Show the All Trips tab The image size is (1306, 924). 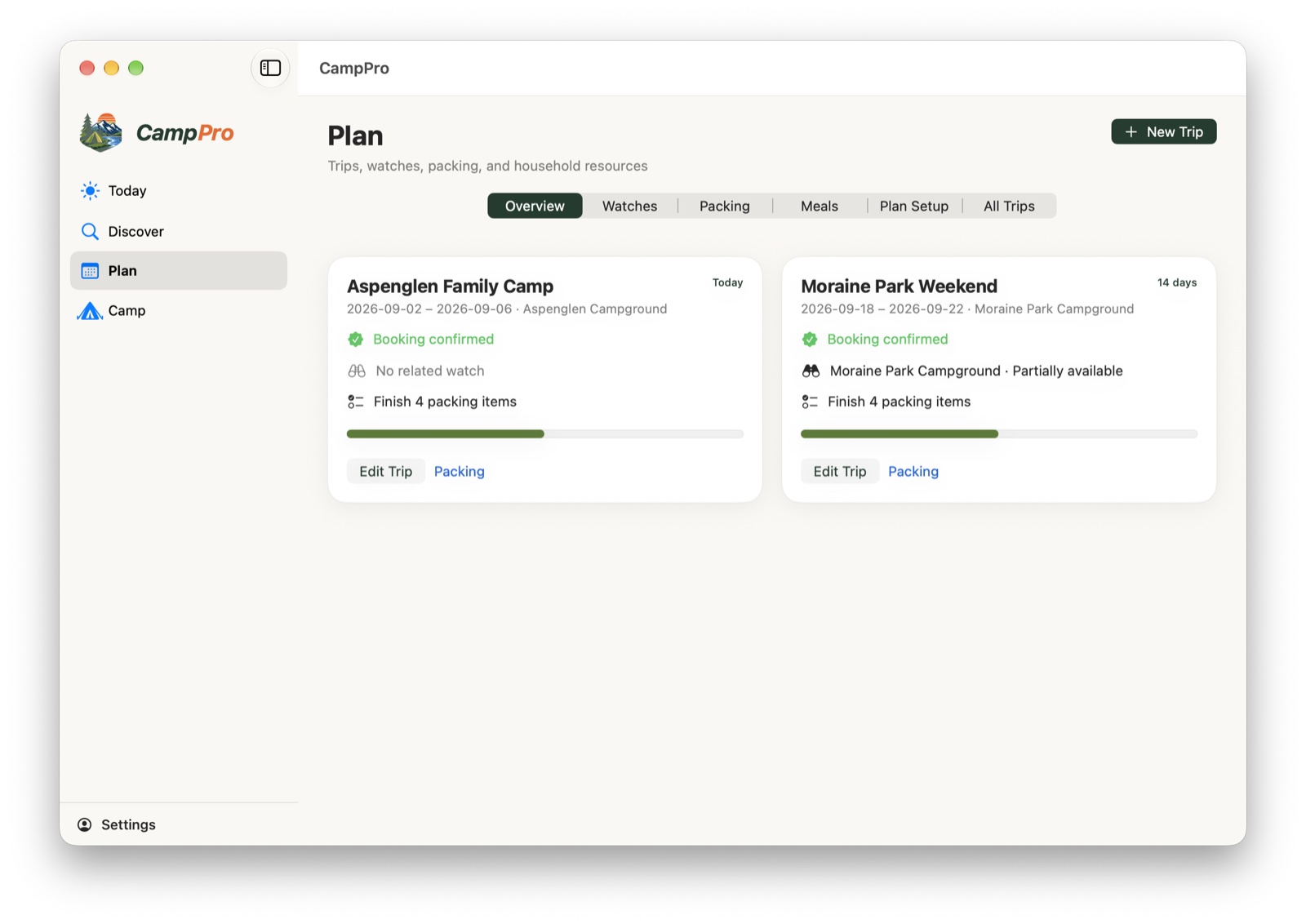click(1009, 206)
